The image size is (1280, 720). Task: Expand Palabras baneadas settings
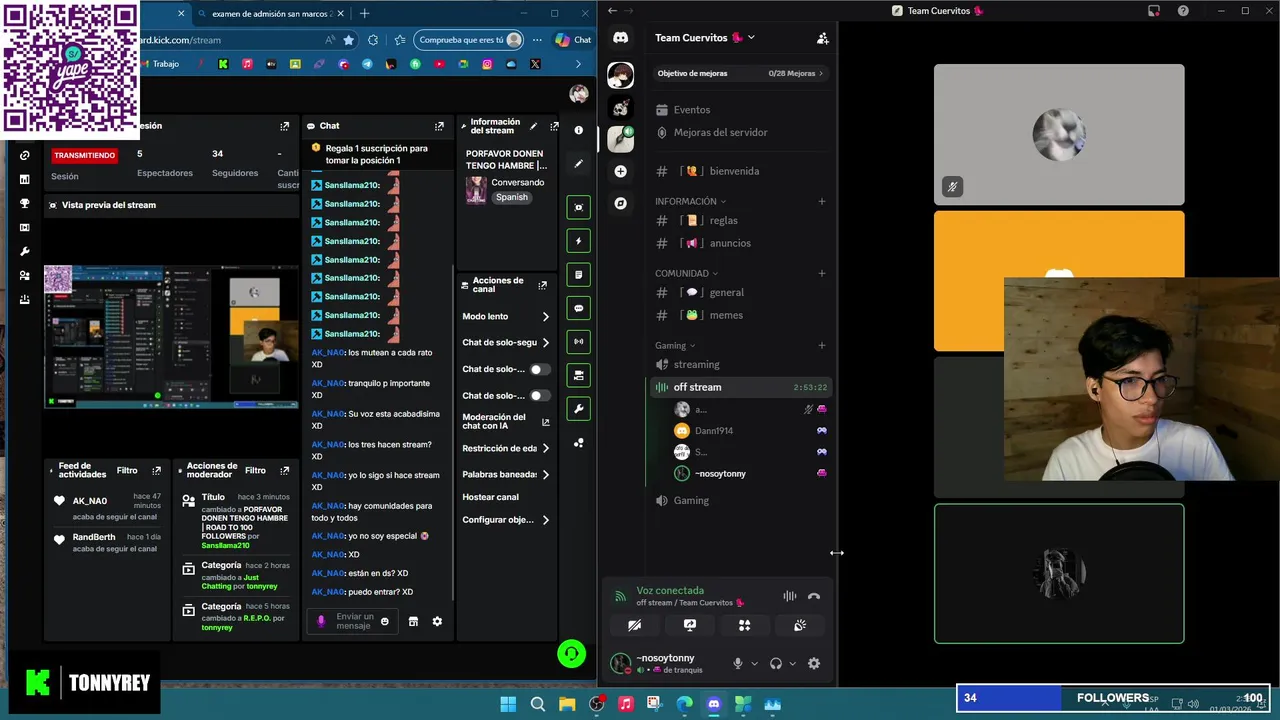506,474
